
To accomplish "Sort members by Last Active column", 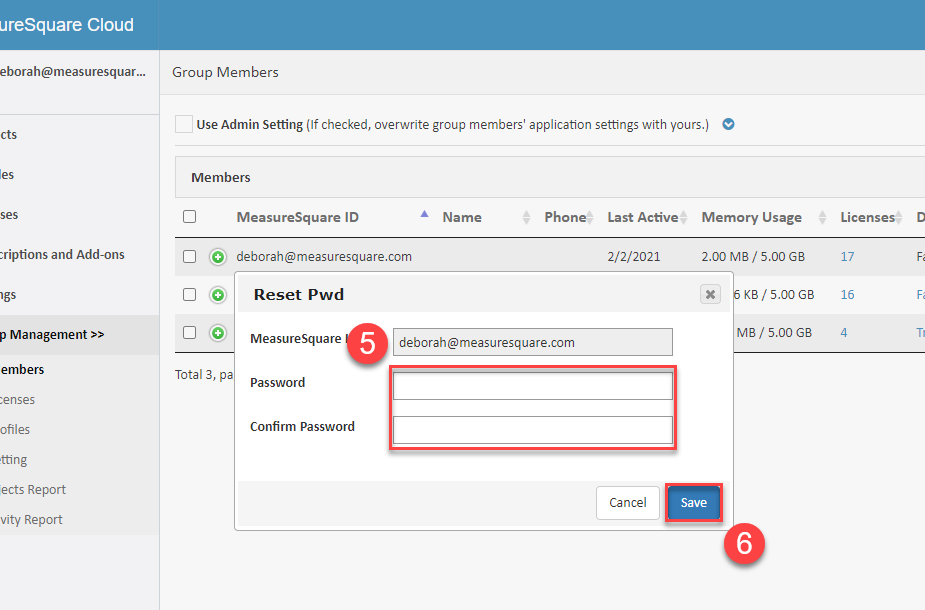I will point(684,218).
